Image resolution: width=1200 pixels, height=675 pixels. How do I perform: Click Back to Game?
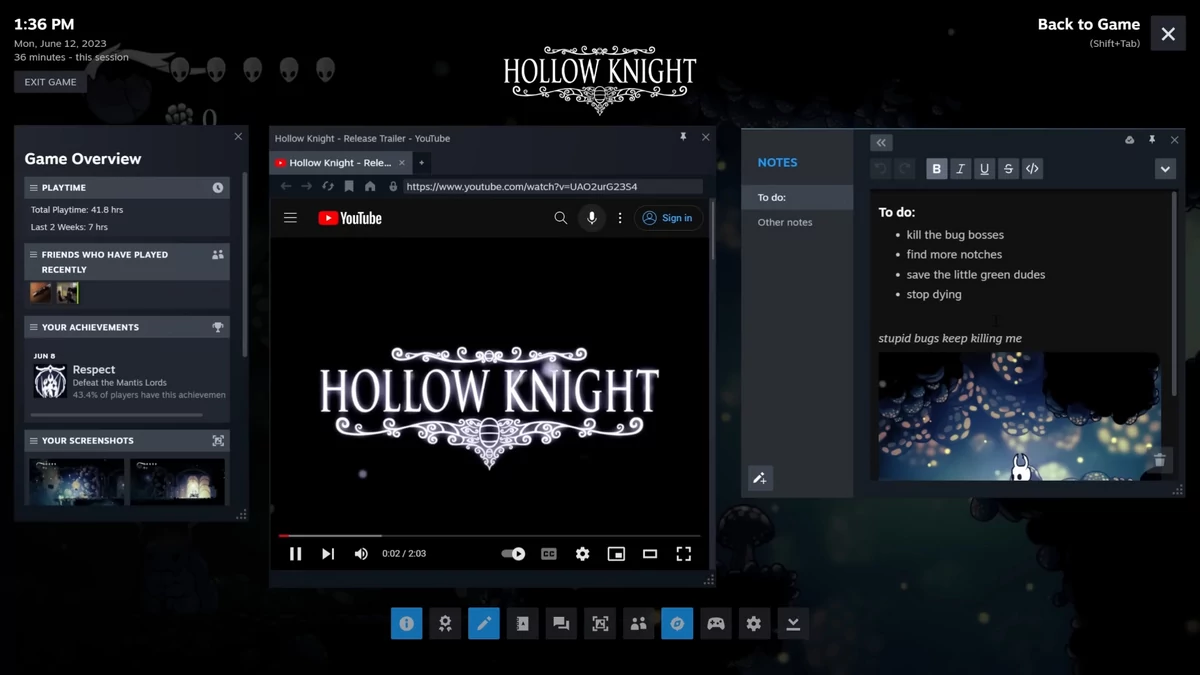[x=1088, y=24]
